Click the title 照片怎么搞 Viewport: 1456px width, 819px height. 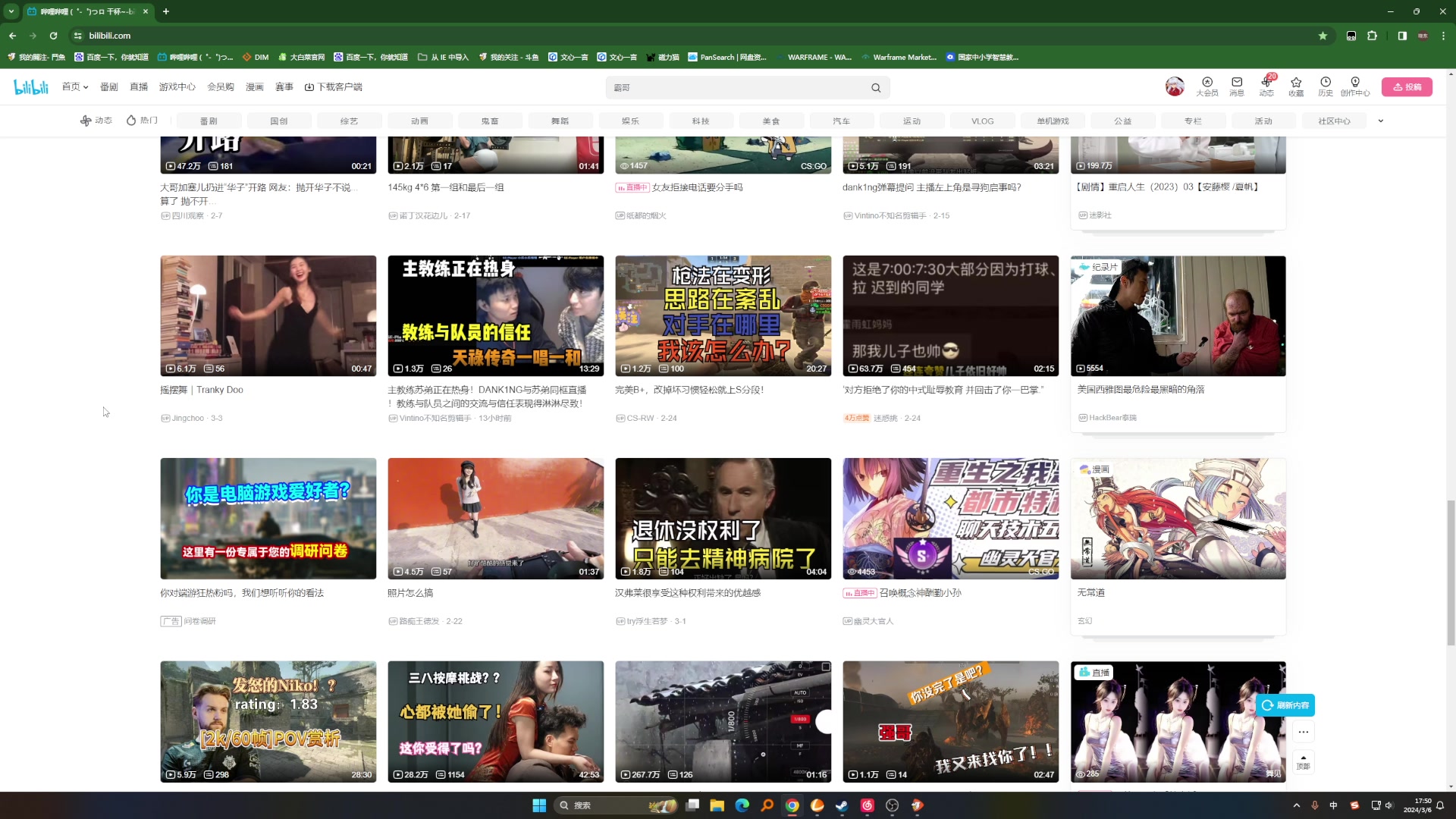[x=410, y=593]
